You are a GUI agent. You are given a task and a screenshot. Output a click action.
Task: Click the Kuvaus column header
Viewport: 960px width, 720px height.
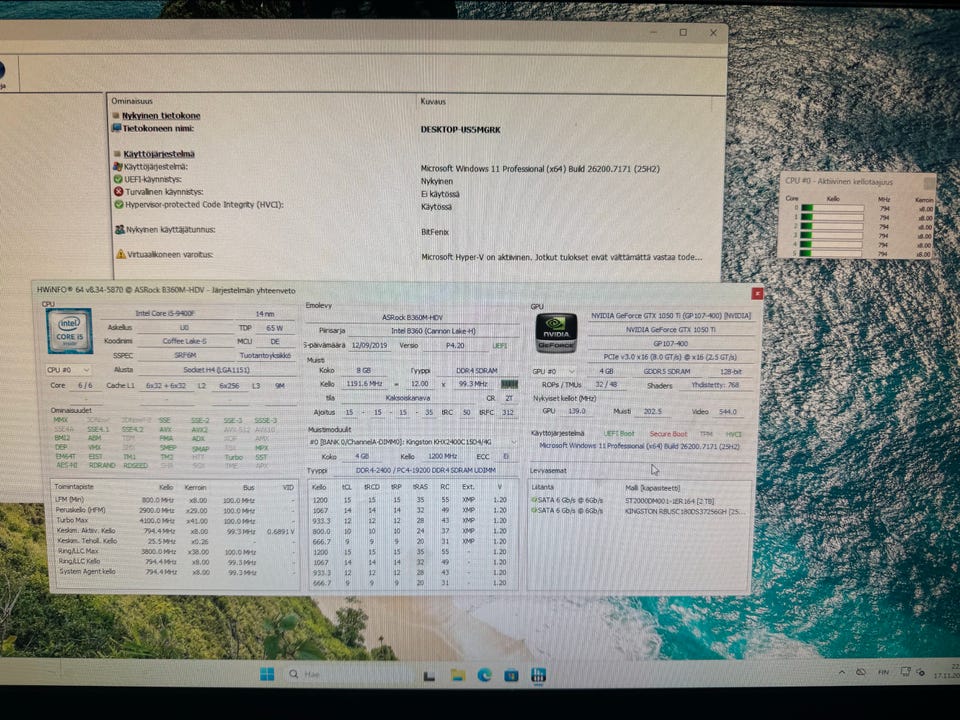[433, 102]
